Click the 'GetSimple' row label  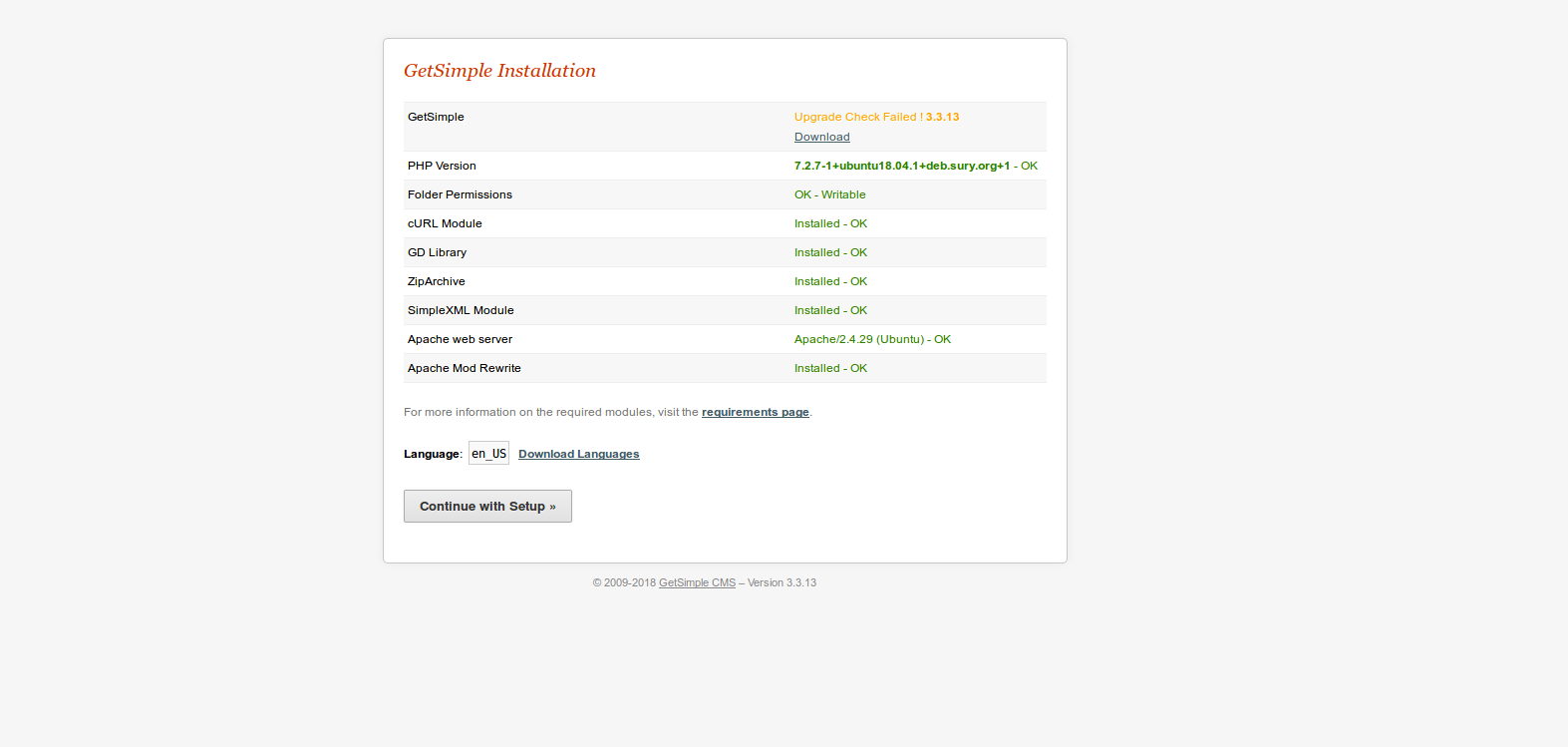pos(436,117)
